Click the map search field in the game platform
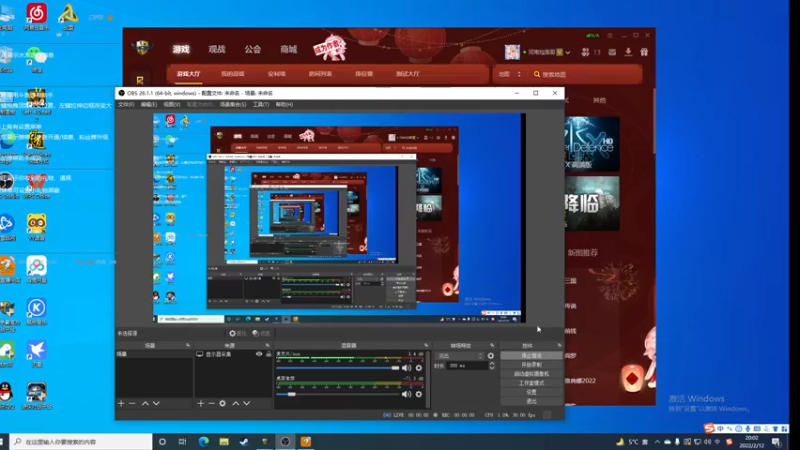The width and height of the screenshot is (800, 450). [x=587, y=74]
